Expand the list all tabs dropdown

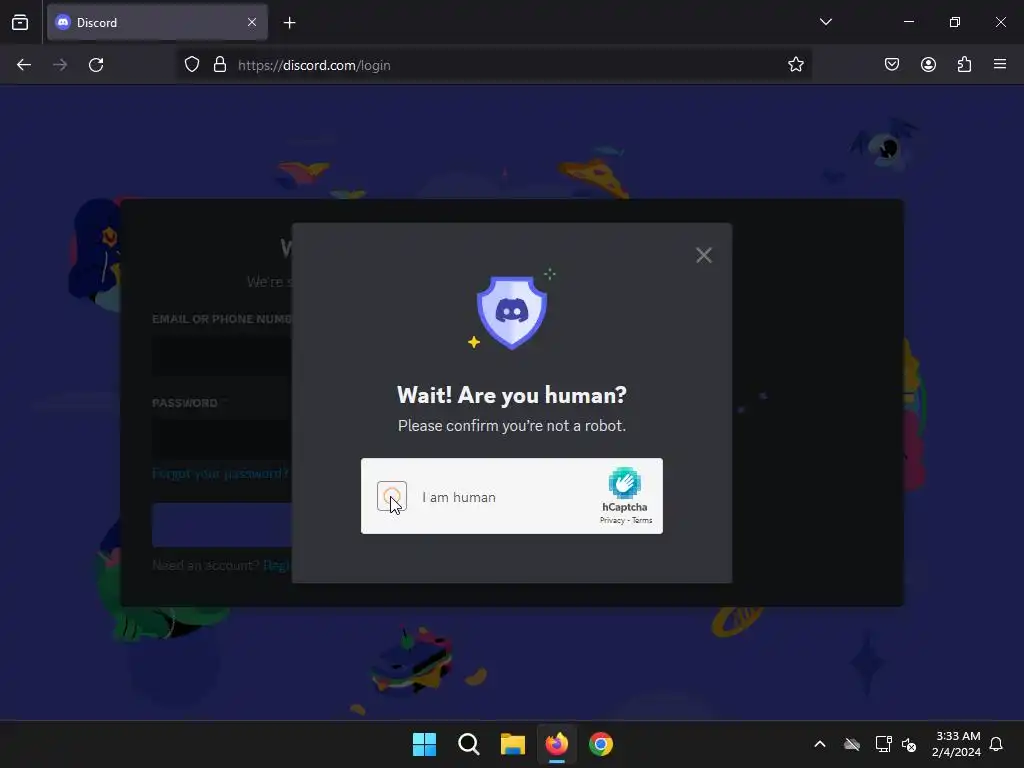[x=825, y=22]
